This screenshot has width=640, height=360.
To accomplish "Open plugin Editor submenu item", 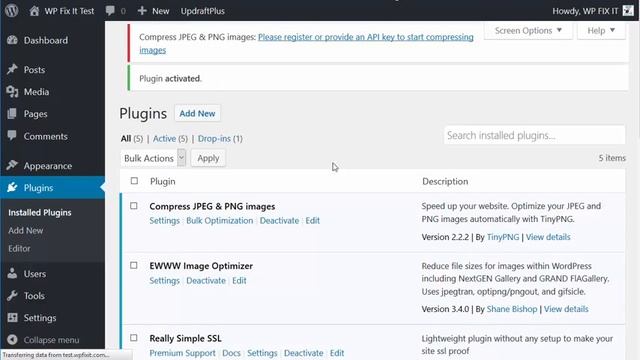I will [x=19, y=248].
